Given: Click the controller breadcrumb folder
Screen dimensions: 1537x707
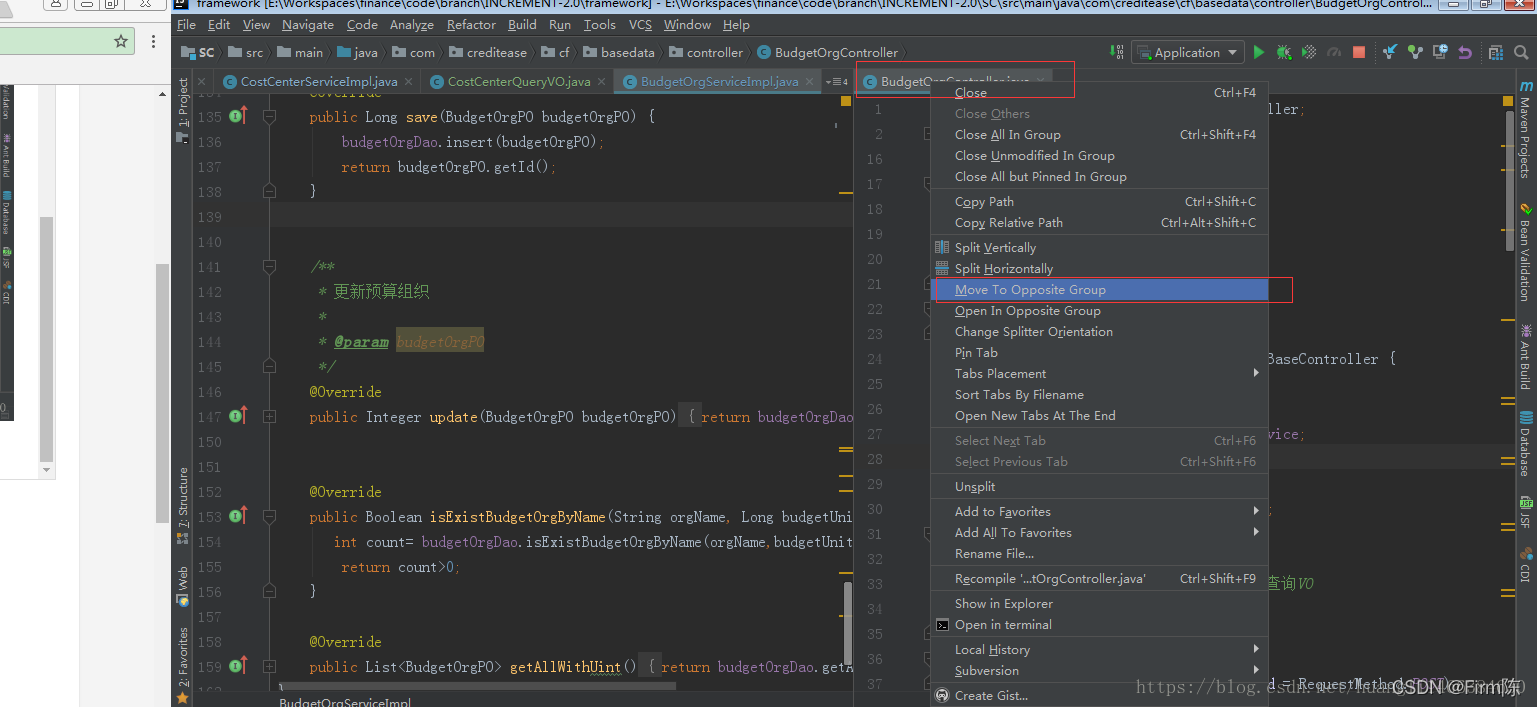Looking at the screenshot, I should coord(706,52).
